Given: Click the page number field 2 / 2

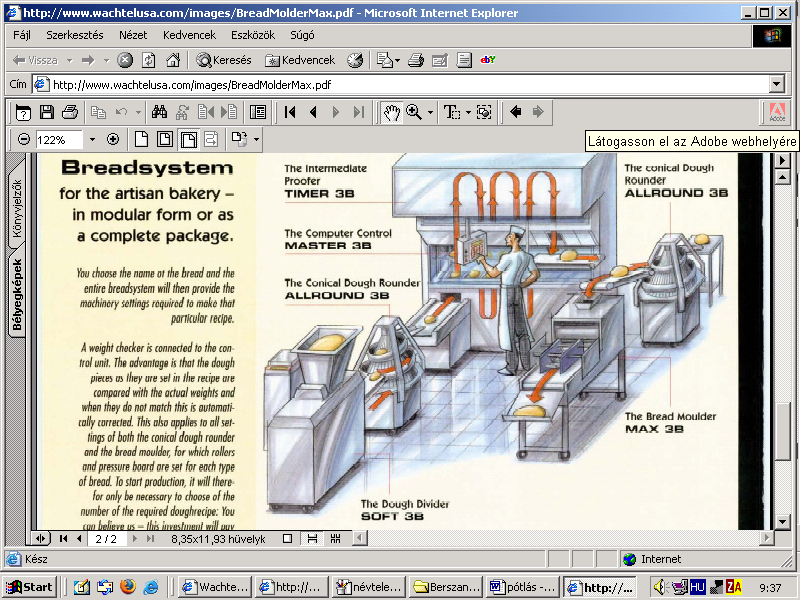Looking at the screenshot, I should [106, 539].
